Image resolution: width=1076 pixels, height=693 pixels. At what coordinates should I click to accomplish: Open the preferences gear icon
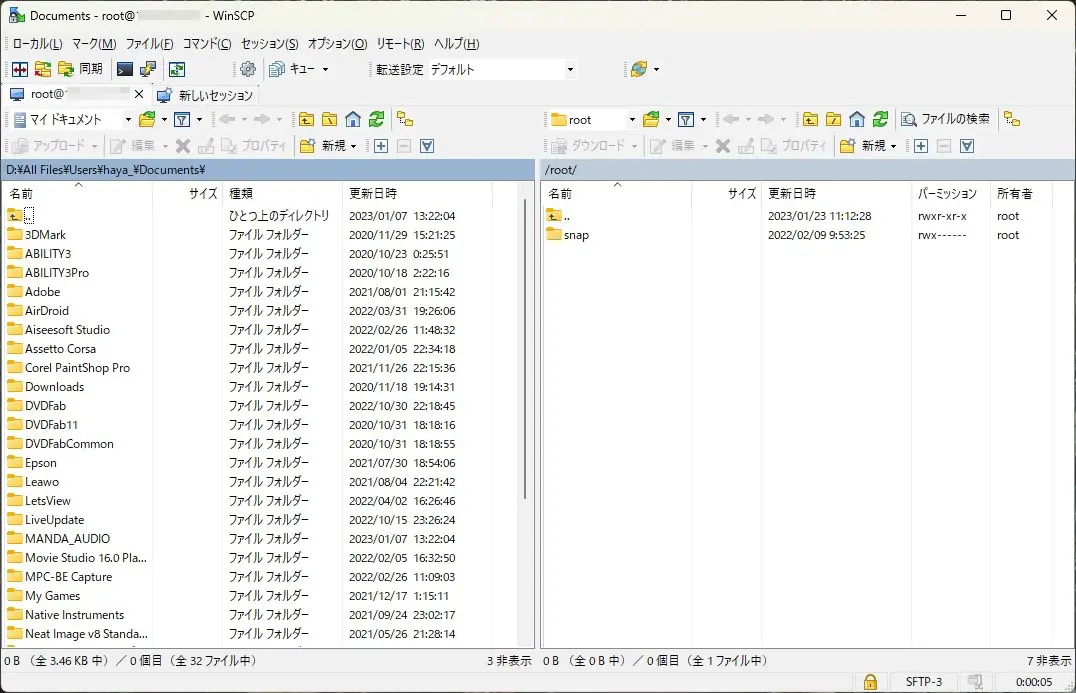click(x=248, y=69)
